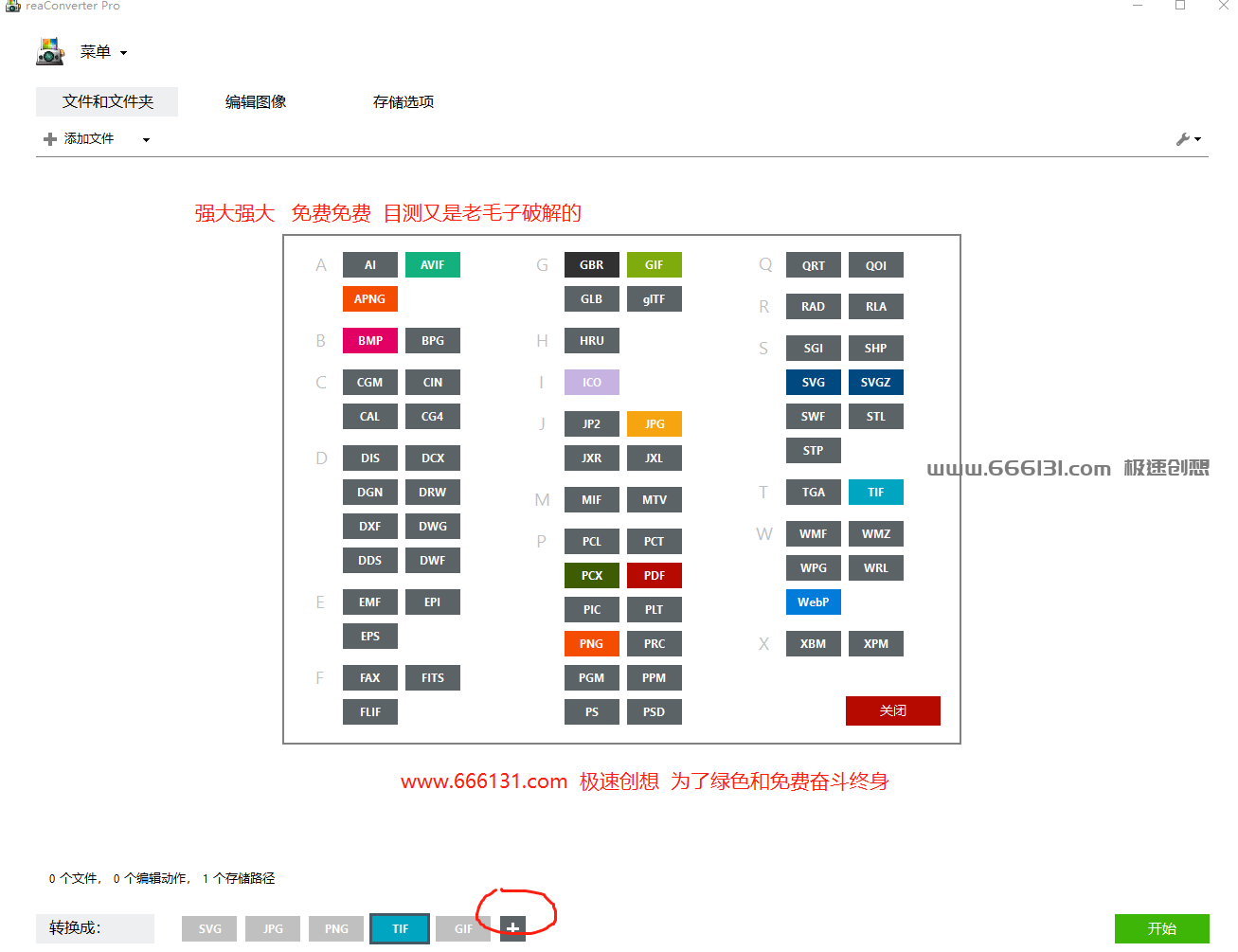Pick the EMF format
Screen dimensions: 1238x952
click(x=370, y=602)
